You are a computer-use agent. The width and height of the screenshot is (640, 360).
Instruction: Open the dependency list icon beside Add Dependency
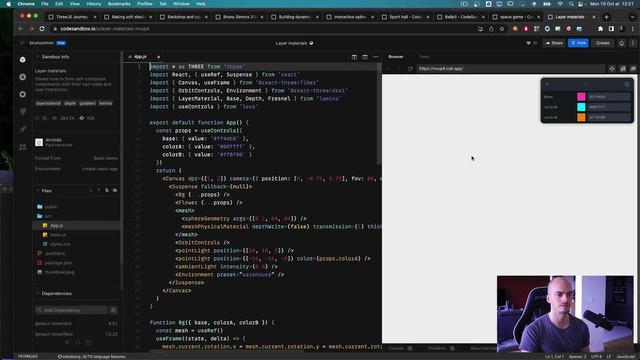(113, 310)
